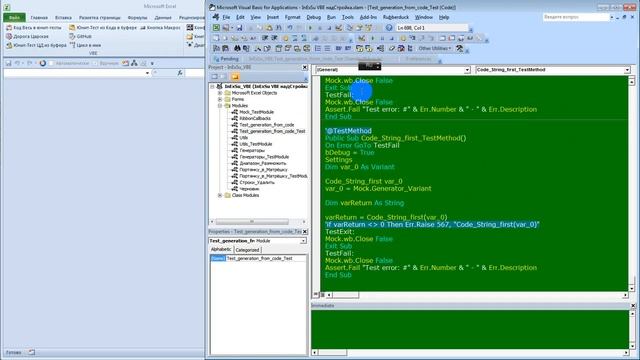Viewport: 640px width, 360px height.
Task: Click the 'Pending' Rubberduck status button
Action: (226, 59)
